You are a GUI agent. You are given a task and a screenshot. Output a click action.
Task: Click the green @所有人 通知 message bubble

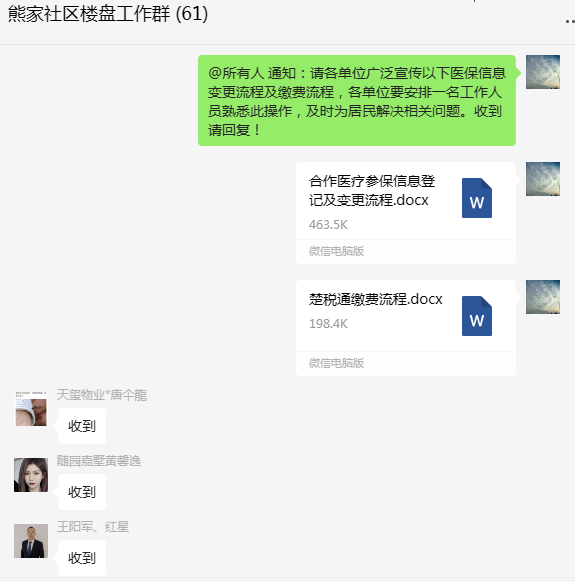[x=357, y=101]
